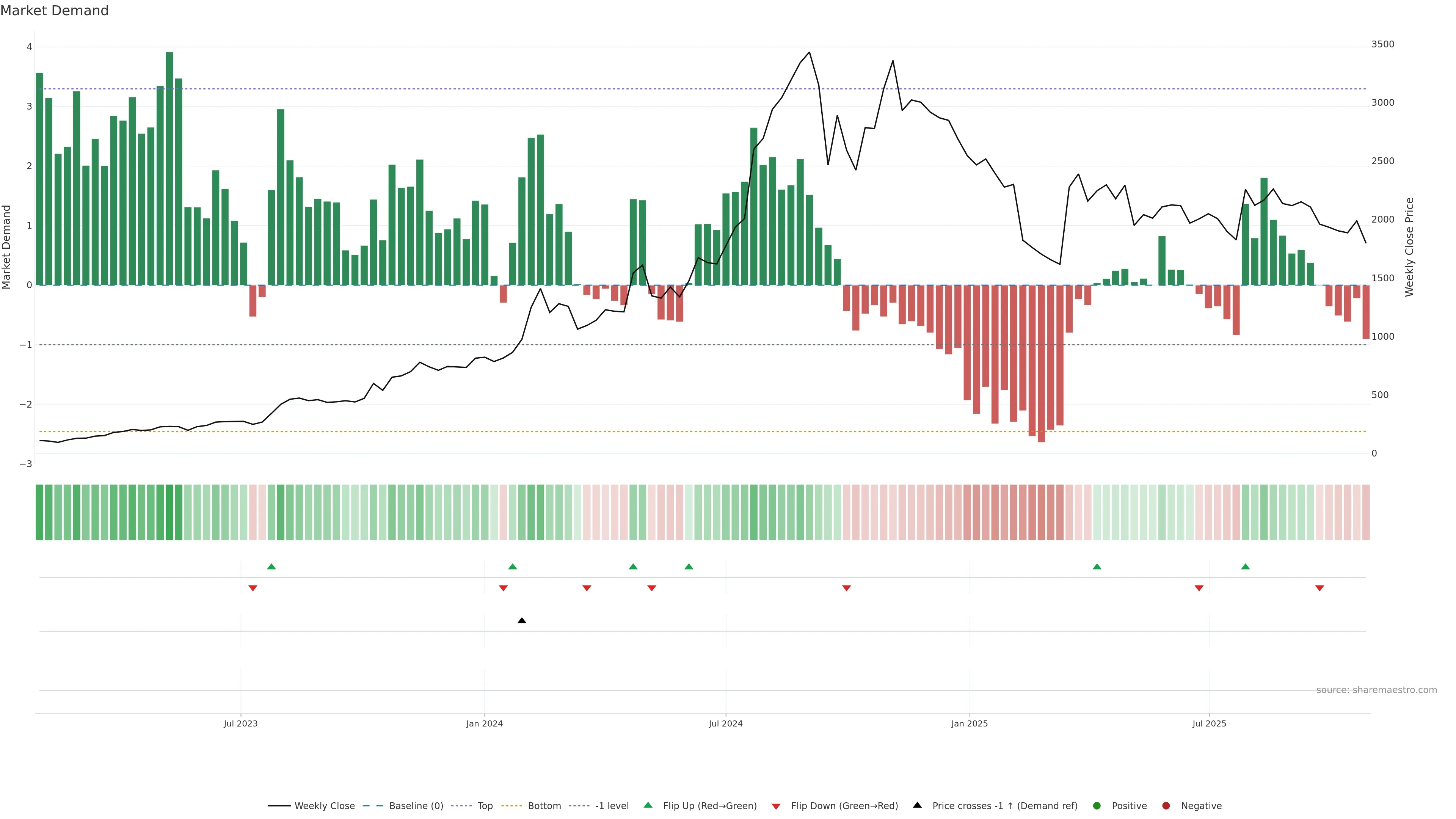Toggle Flip Up (Red→Green) legend entry
The image size is (1456, 819).
709,806
